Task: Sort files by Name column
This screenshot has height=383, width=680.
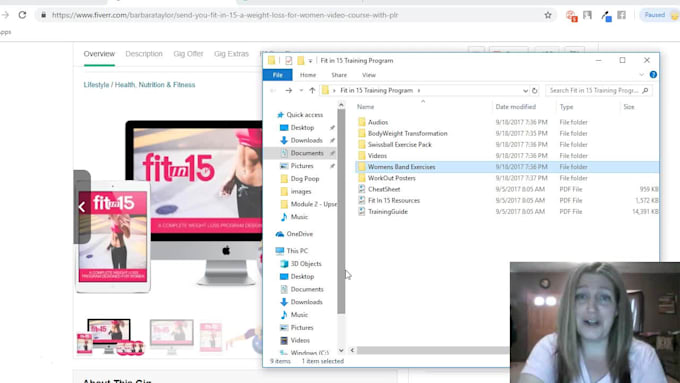Action: (366, 107)
